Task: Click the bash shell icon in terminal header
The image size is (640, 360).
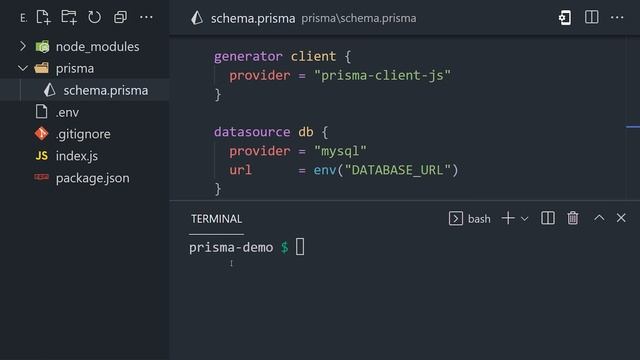Action: 456,218
